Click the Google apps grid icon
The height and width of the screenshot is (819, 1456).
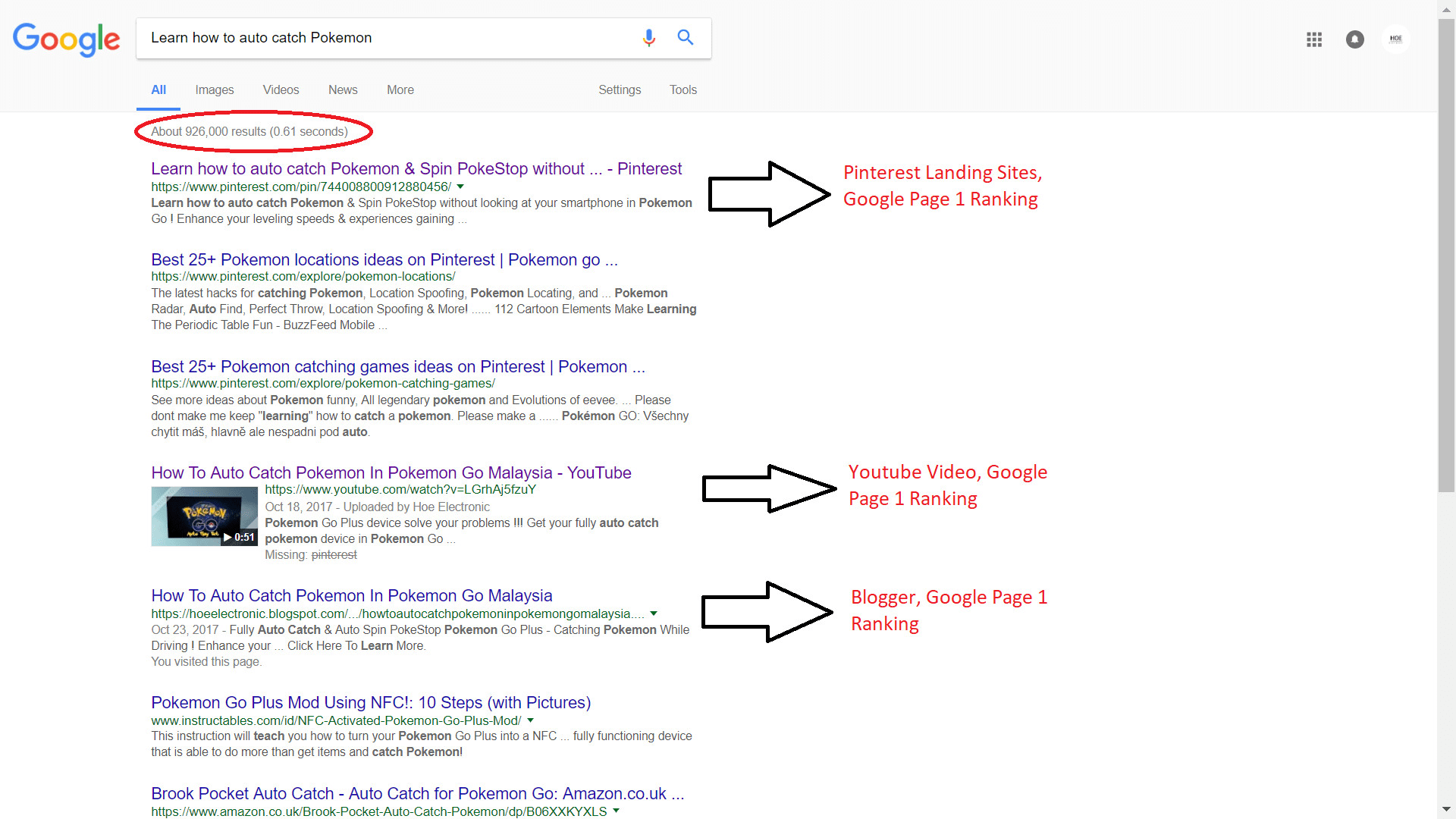pyautogui.click(x=1314, y=39)
